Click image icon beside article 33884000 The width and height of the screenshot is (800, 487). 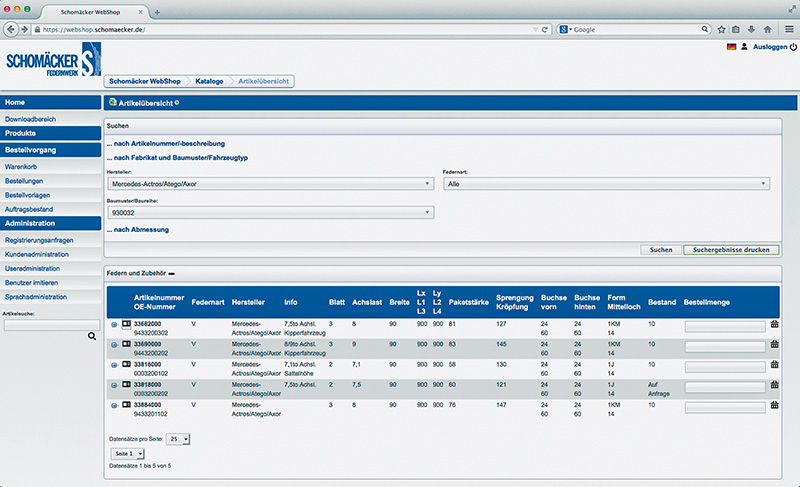(x=126, y=405)
